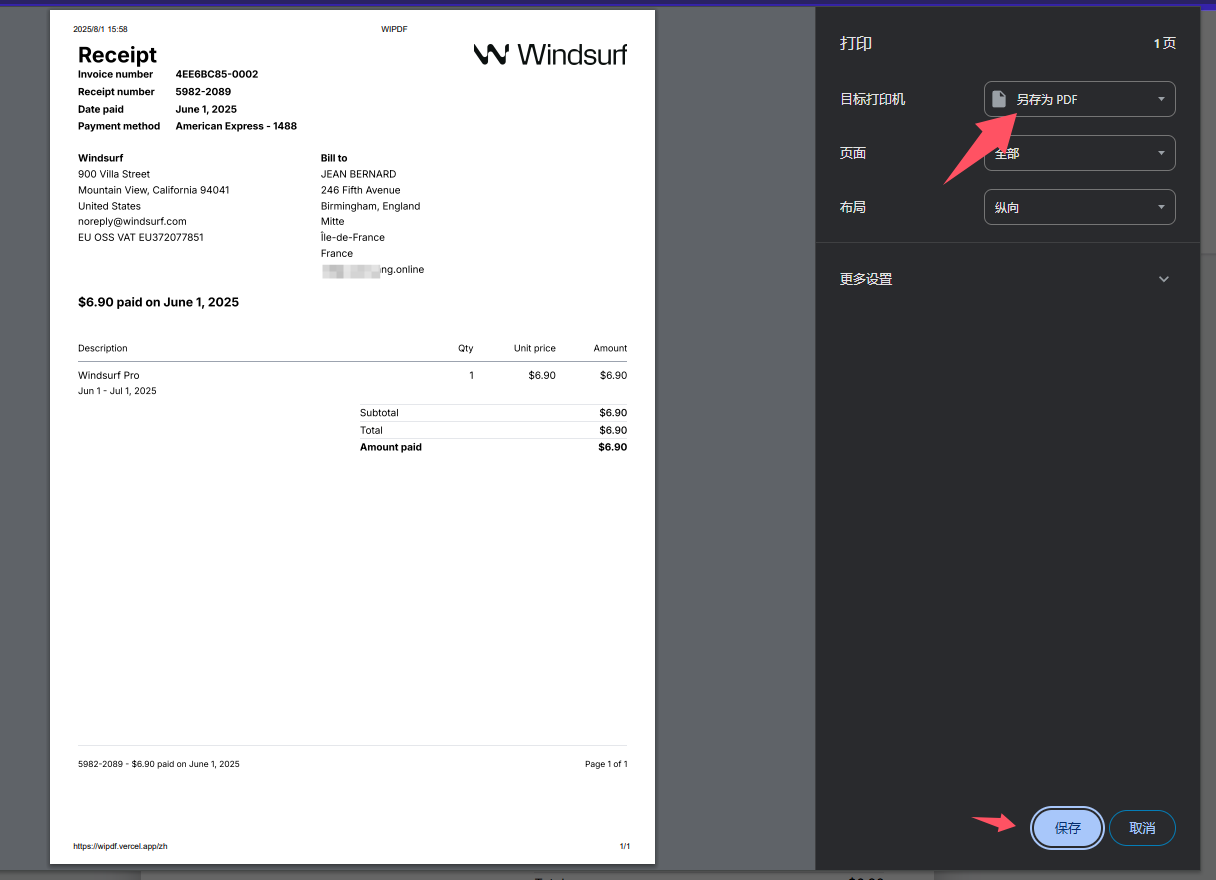Click the chevron beside 更多设置
The image size is (1216, 880).
tap(1163, 279)
